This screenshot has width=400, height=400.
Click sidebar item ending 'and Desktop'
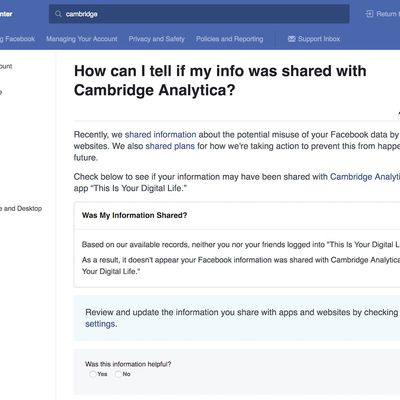[21, 209]
